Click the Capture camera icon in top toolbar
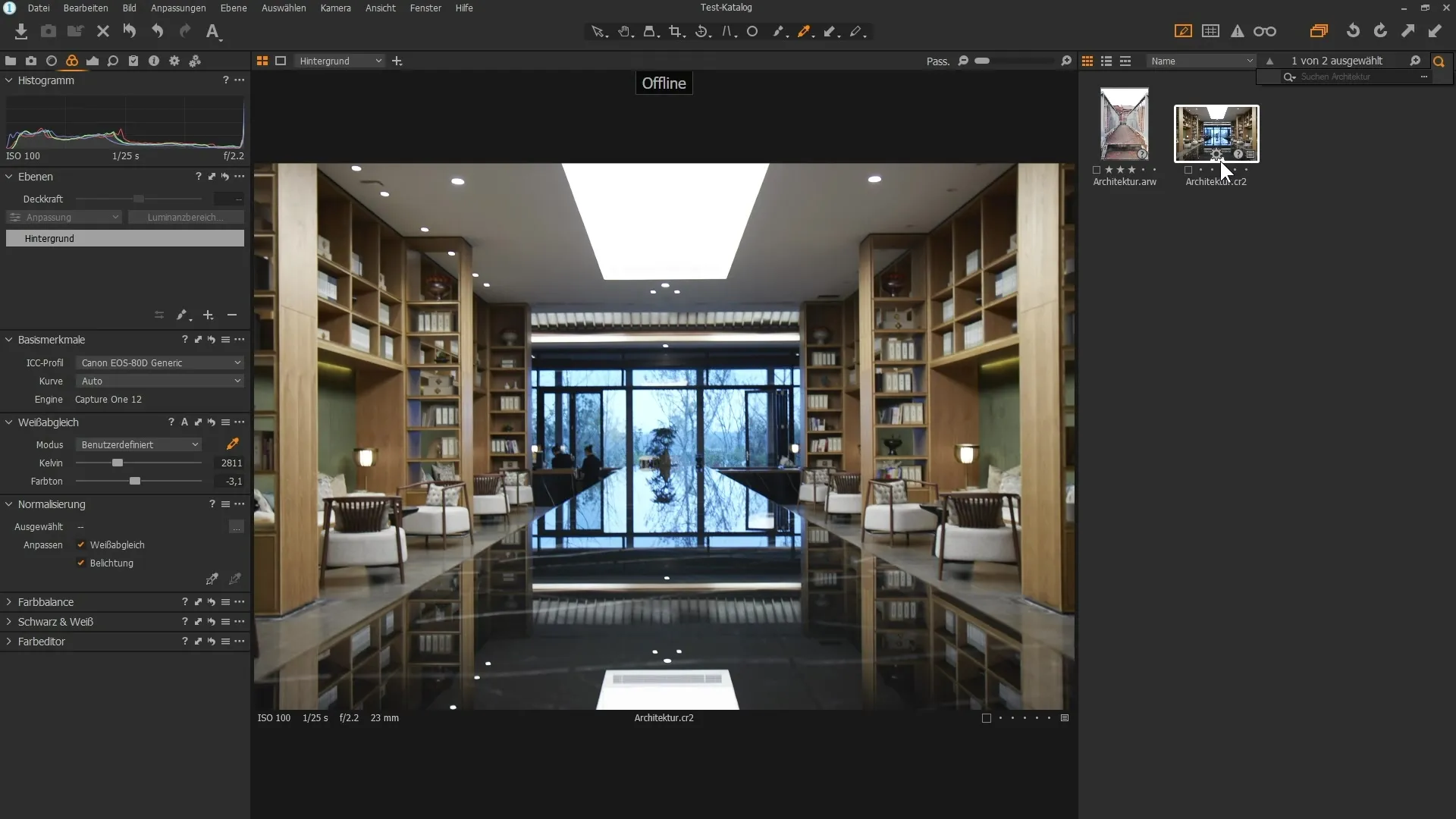The width and height of the screenshot is (1456, 819). [x=49, y=31]
